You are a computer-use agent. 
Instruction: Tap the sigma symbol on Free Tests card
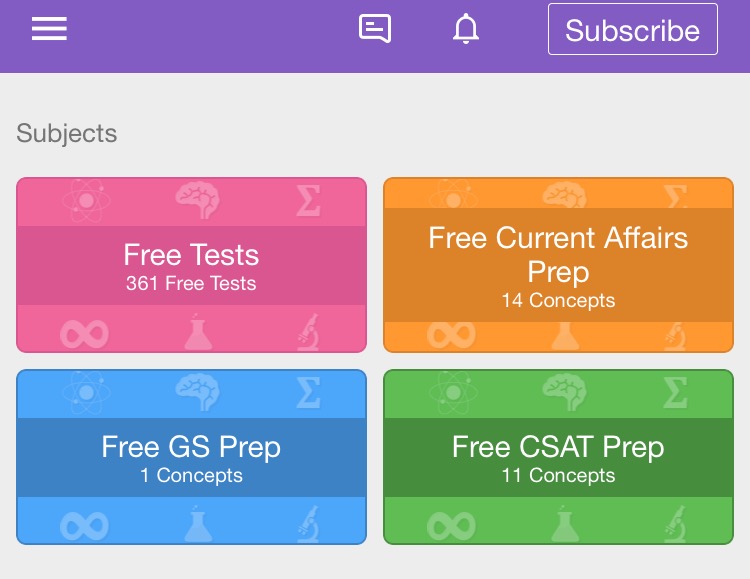(309, 201)
